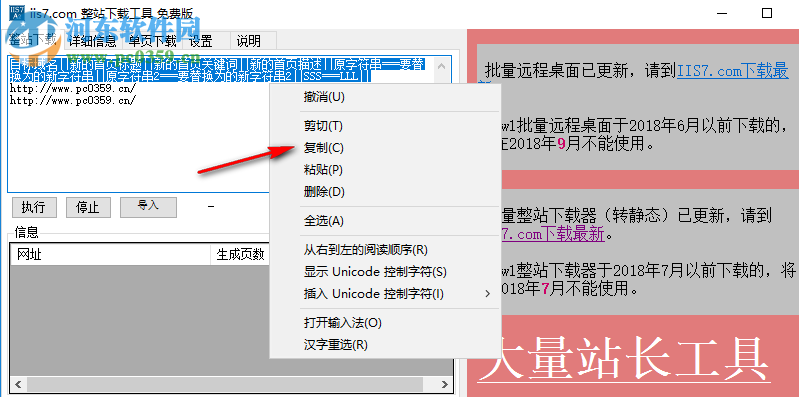Click the 停止 button

pyautogui.click(x=87, y=207)
